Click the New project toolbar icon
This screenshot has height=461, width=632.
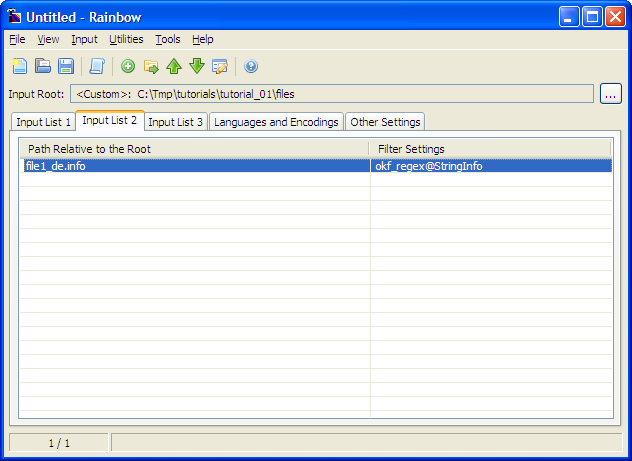[x=20, y=66]
